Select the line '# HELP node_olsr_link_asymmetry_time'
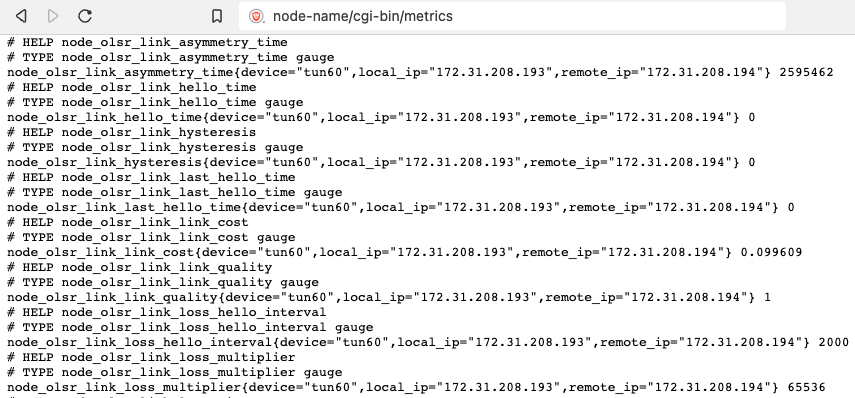This screenshot has width=855, height=398. 147,42
